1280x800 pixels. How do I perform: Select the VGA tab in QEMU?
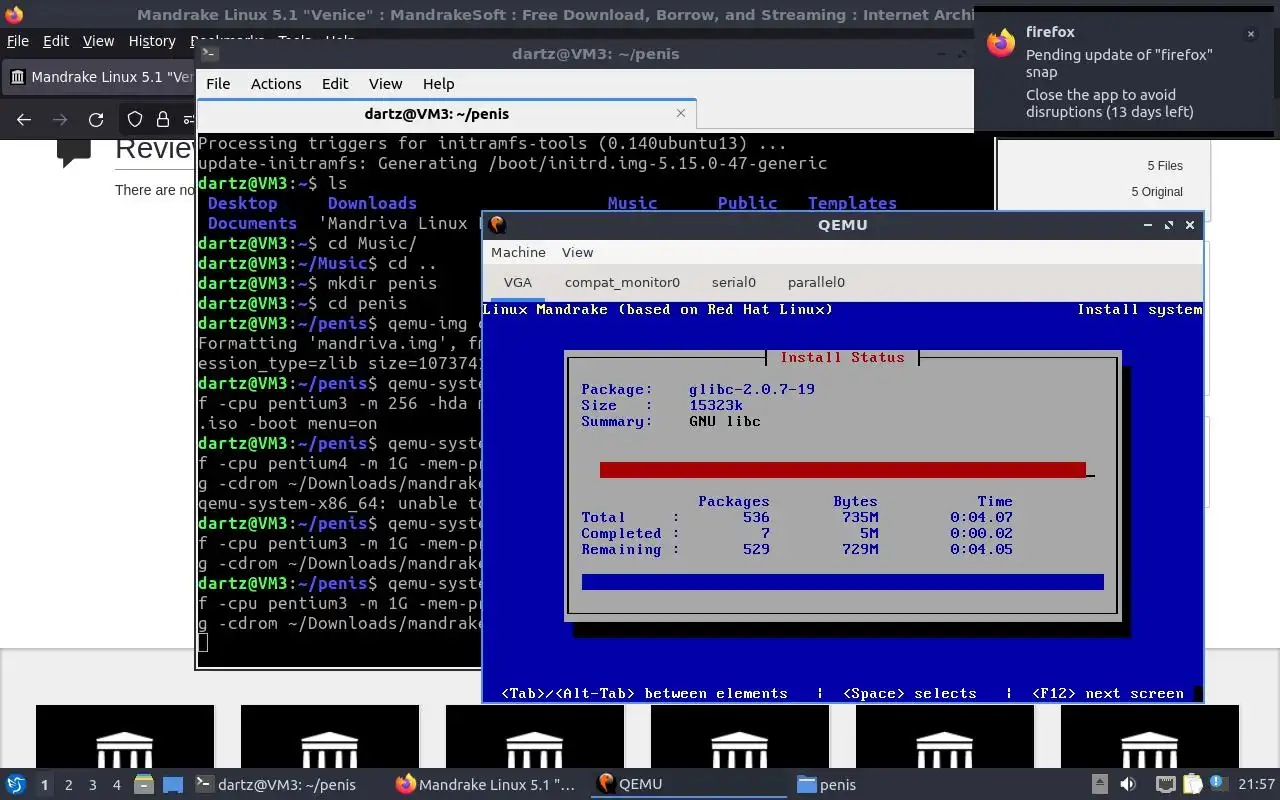click(x=518, y=282)
